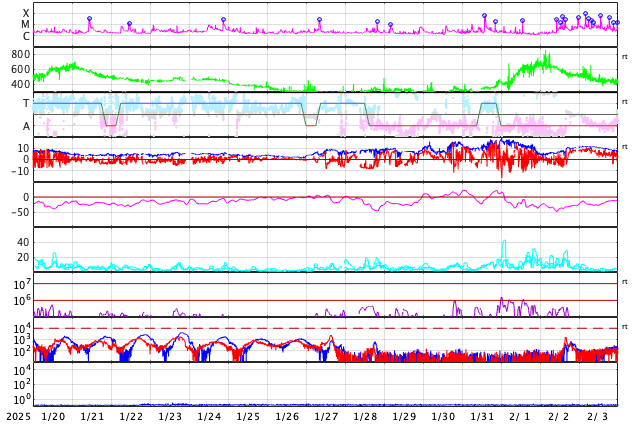
Task: Select the 400 axis label
Action: tap(20, 84)
